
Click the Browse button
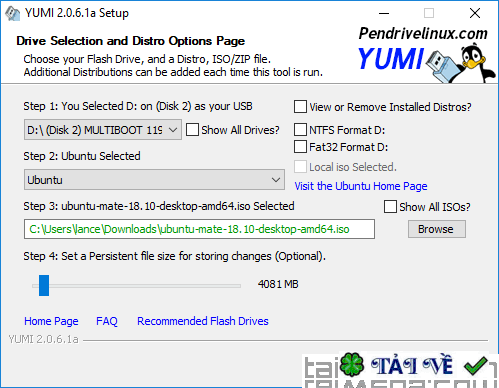(437, 229)
